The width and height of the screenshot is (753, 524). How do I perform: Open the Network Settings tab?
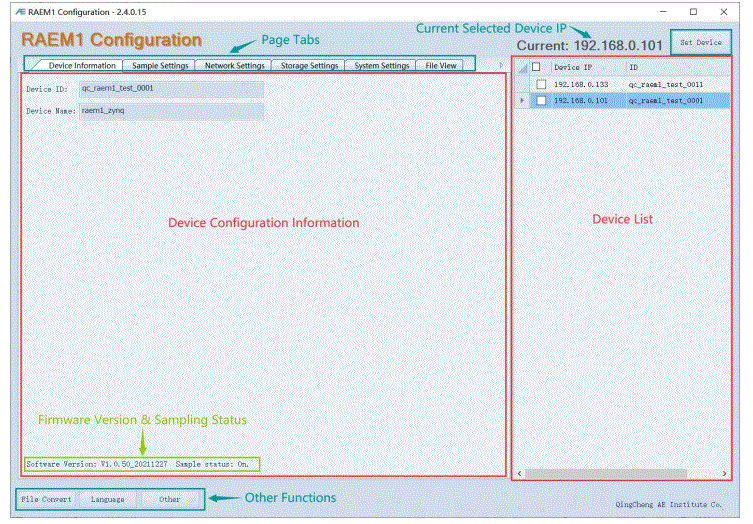coord(234,65)
